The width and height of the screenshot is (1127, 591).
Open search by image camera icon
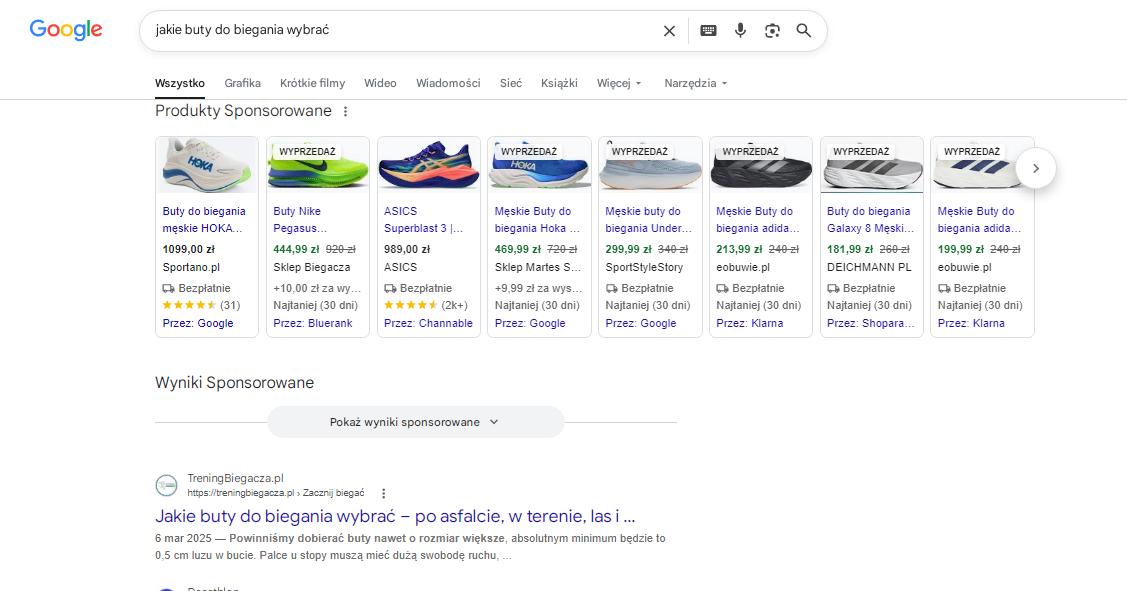click(772, 30)
